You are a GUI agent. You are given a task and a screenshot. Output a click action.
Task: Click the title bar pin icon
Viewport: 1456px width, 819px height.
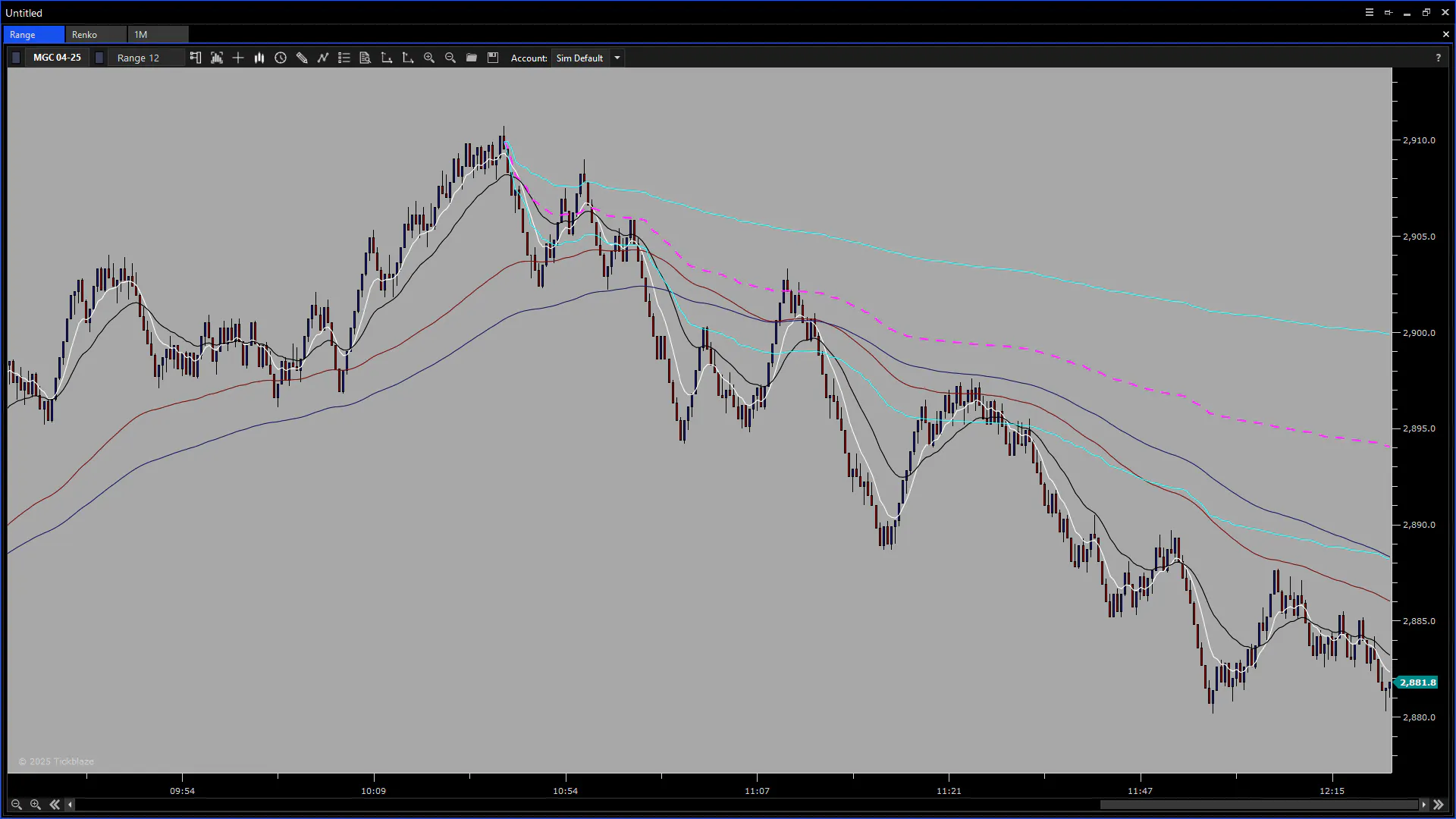pyautogui.click(x=1389, y=12)
